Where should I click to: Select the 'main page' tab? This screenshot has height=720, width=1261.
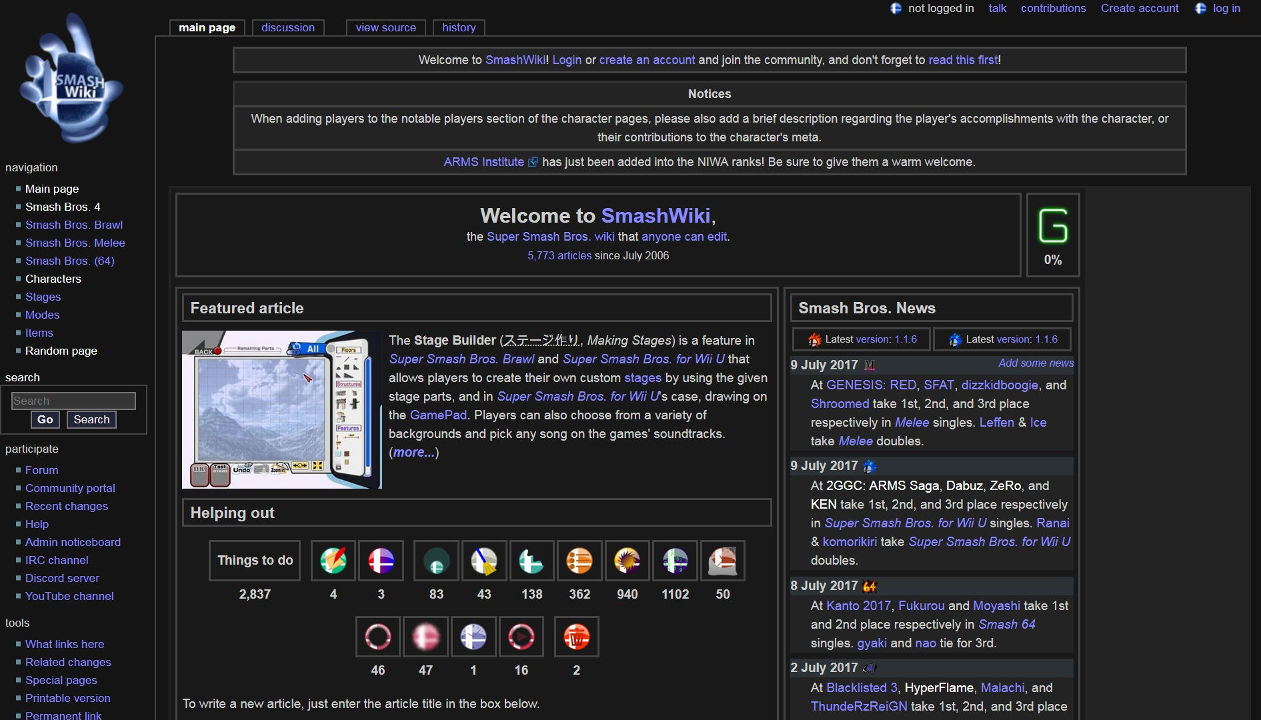[207, 27]
